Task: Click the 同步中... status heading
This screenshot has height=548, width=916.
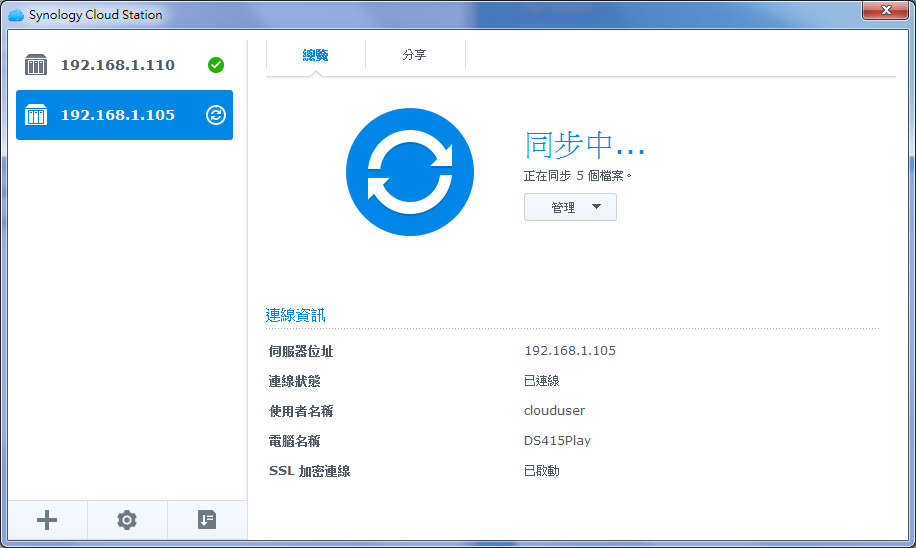Action: [584, 145]
